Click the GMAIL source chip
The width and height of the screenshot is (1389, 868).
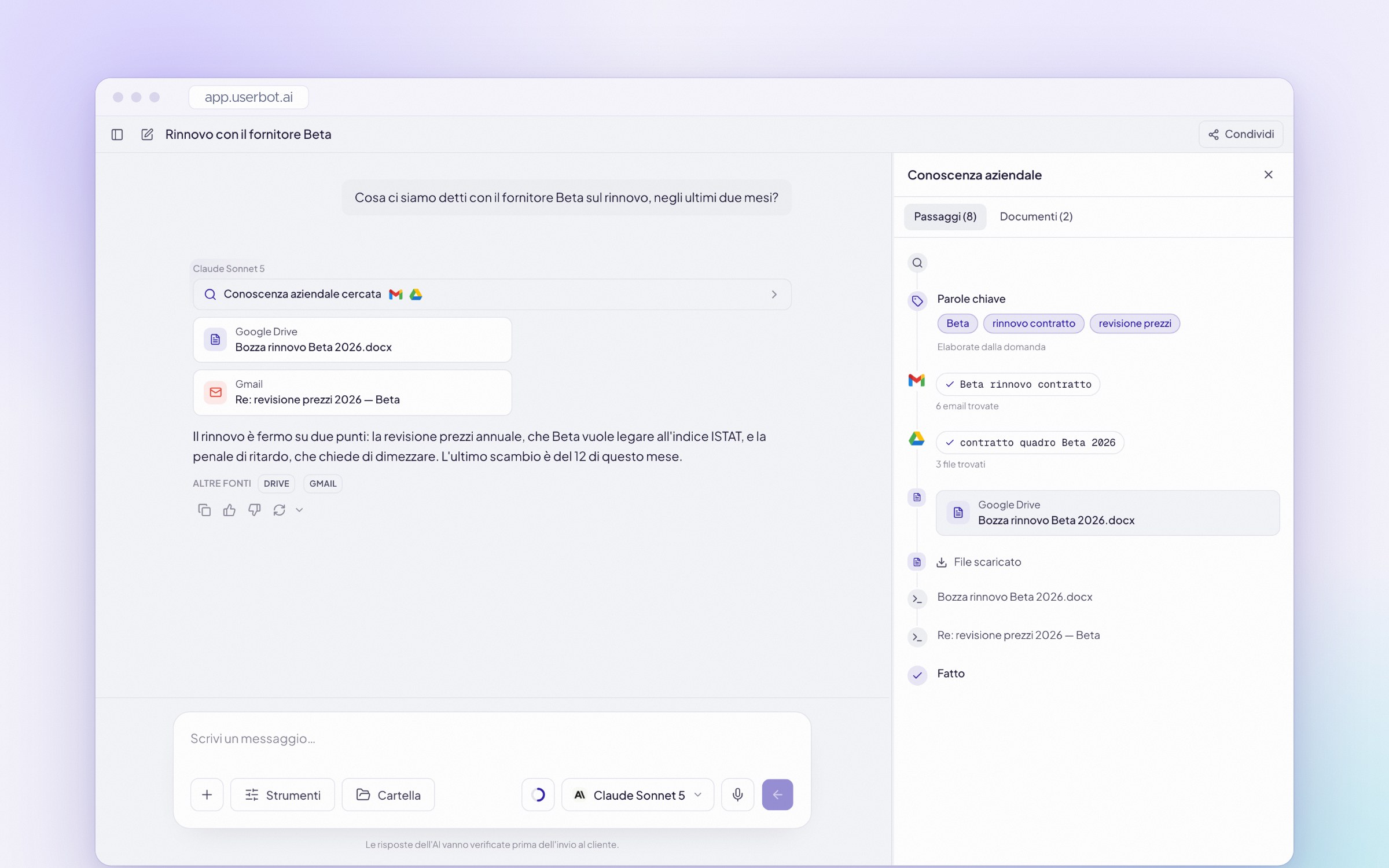click(x=323, y=484)
